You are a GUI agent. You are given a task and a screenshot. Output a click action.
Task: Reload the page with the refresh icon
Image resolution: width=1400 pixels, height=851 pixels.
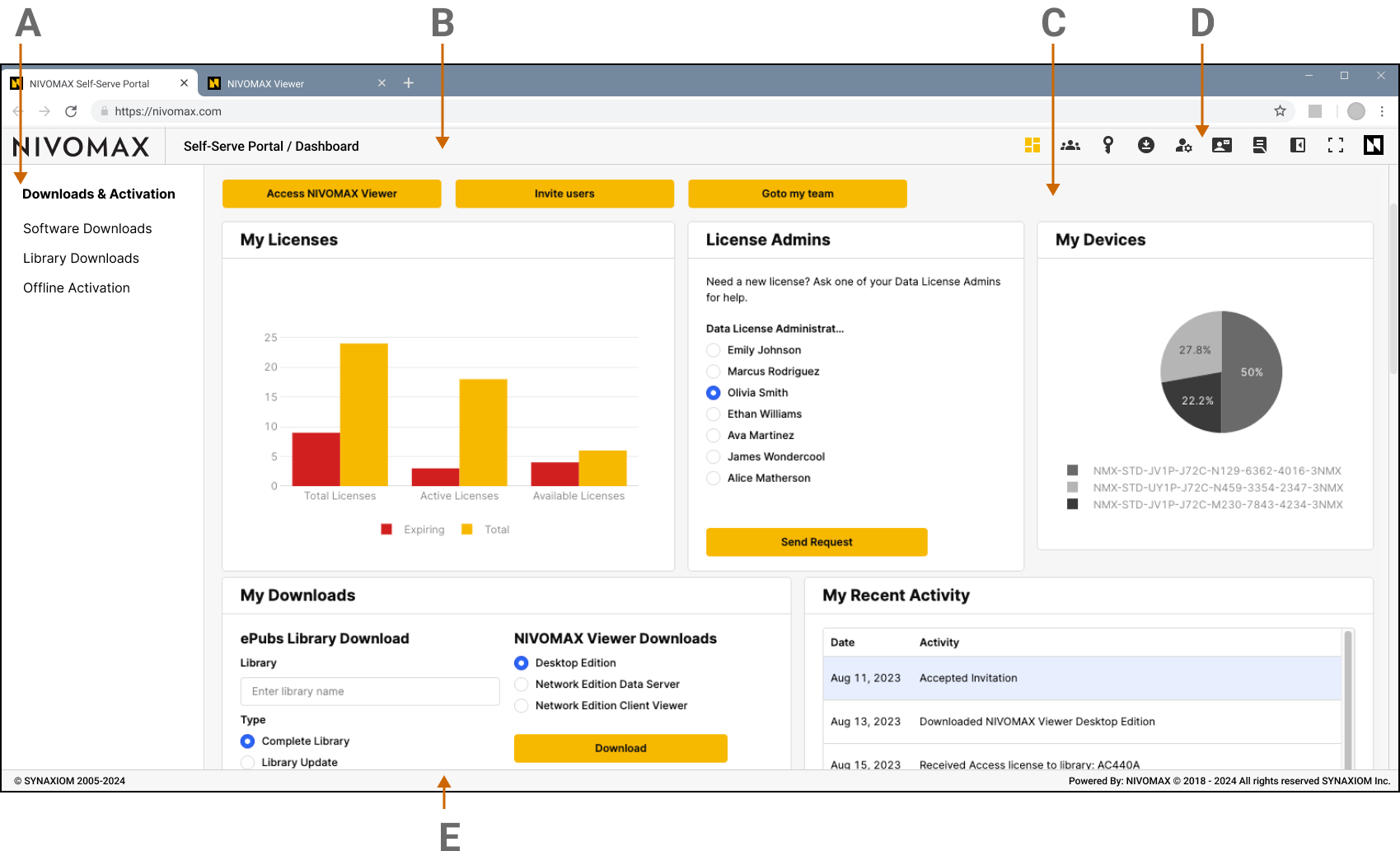(71, 110)
